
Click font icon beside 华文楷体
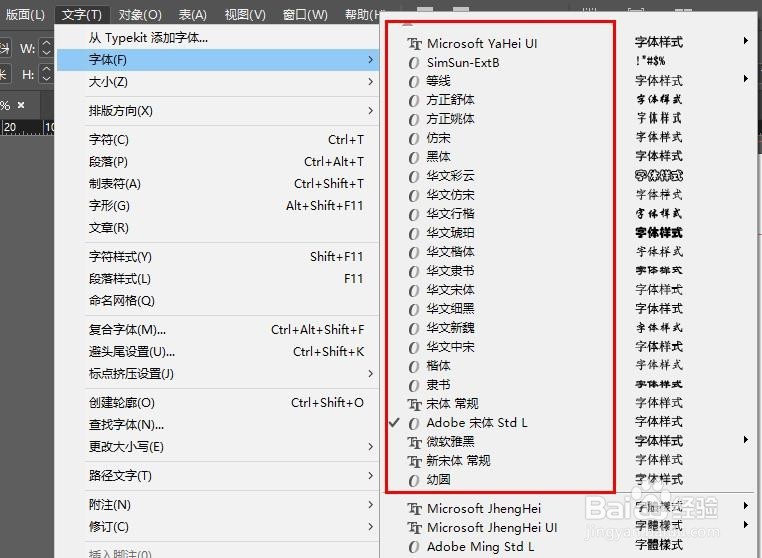[414, 253]
